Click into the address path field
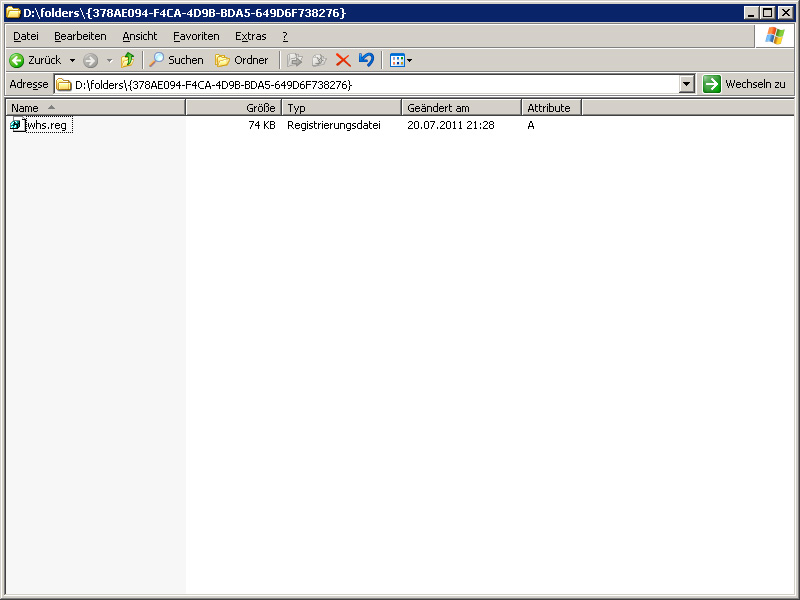Screen dimensions: 800x600 [x=370, y=85]
